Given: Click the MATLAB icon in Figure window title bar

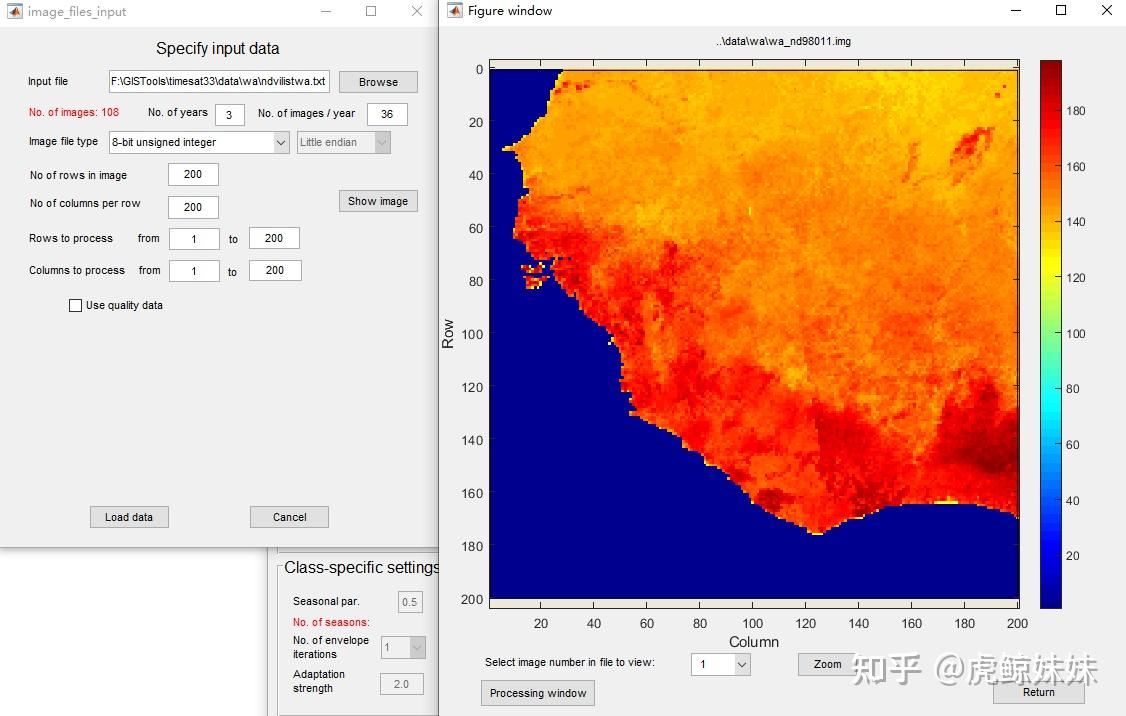Looking at the screenshot, I should click(455, 11).
